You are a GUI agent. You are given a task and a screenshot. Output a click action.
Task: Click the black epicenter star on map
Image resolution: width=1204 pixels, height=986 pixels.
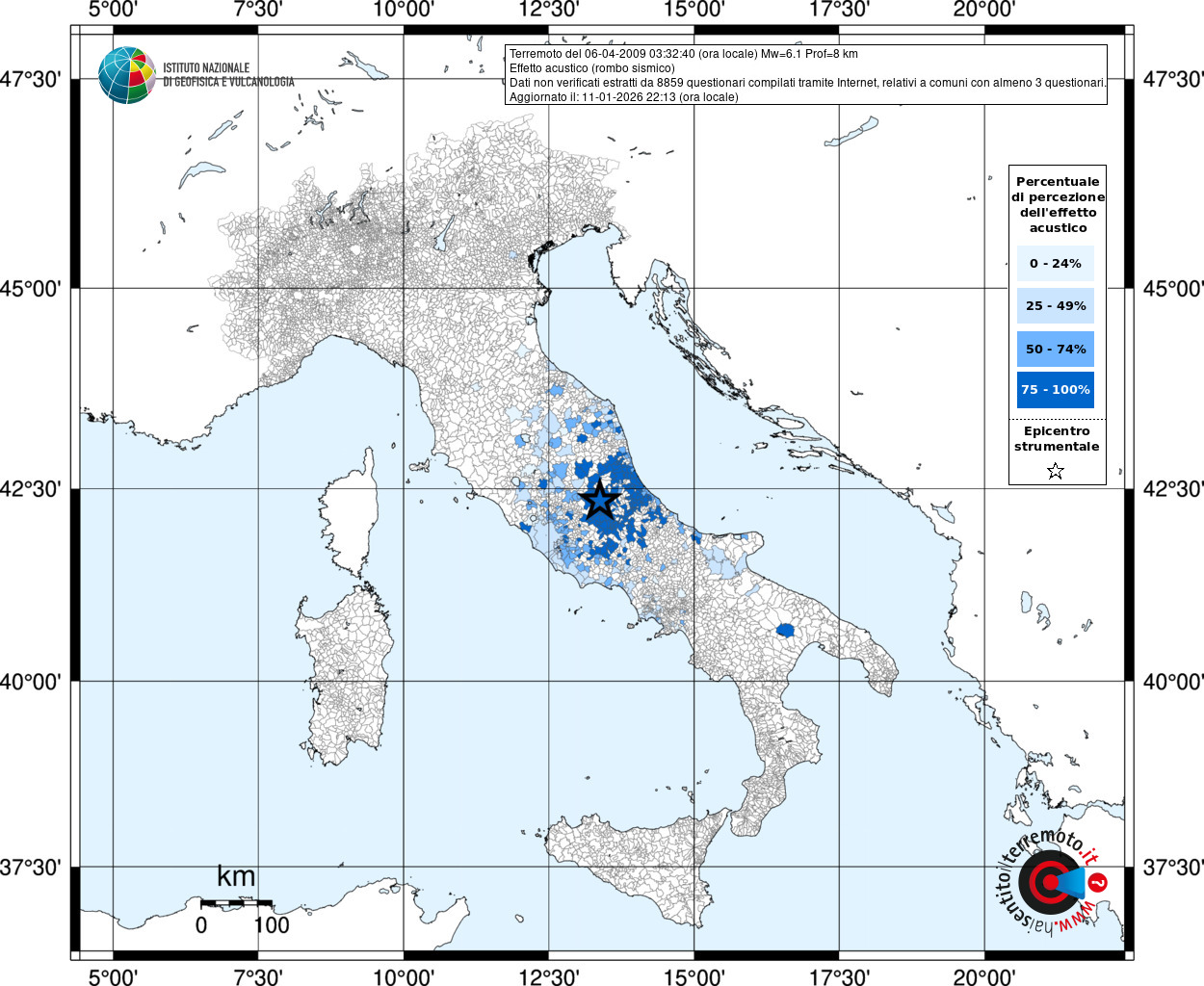pos(600,500)
